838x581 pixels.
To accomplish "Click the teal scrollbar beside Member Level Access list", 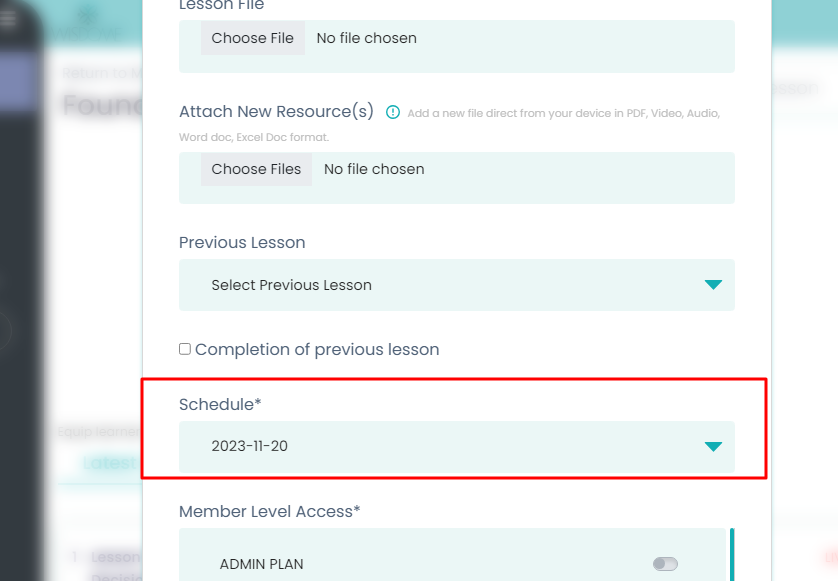I will (731, 554).
